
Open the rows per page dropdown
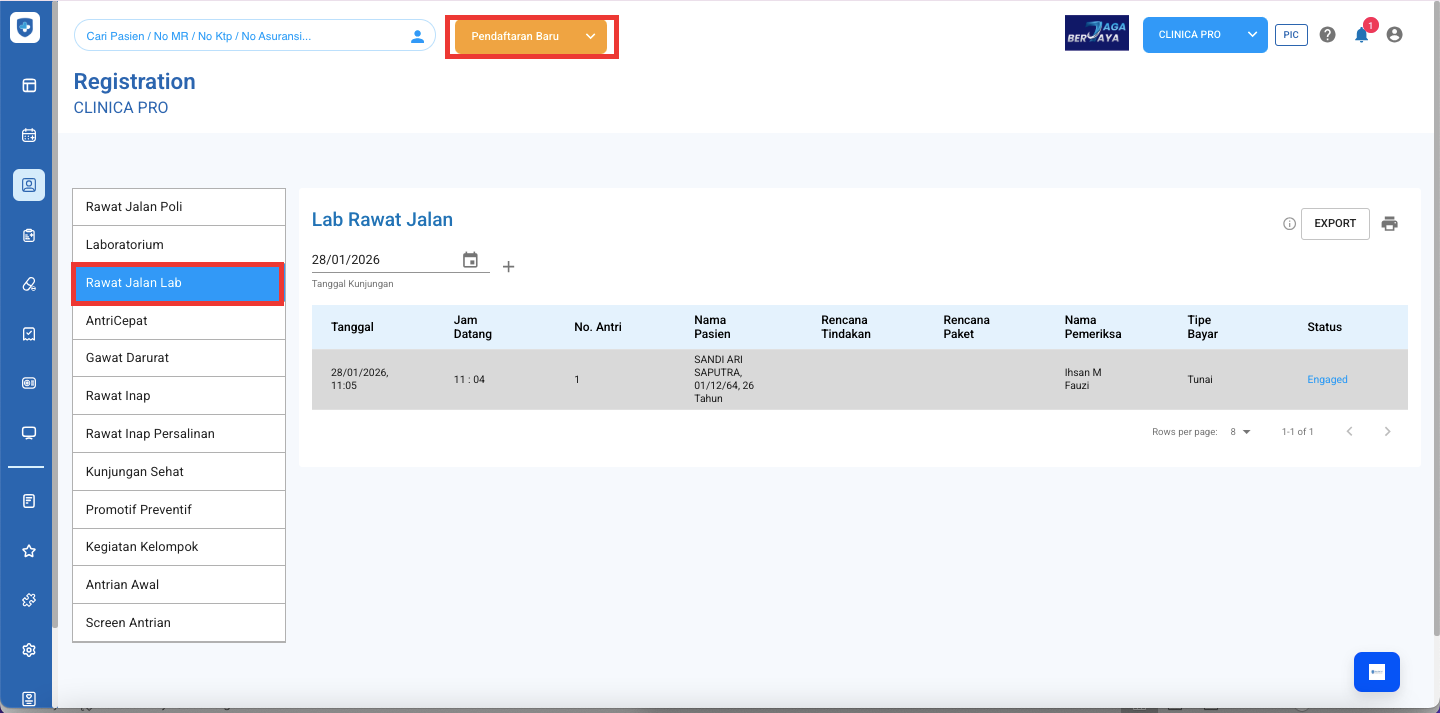pyautogui.click(x=1240, y=432)
